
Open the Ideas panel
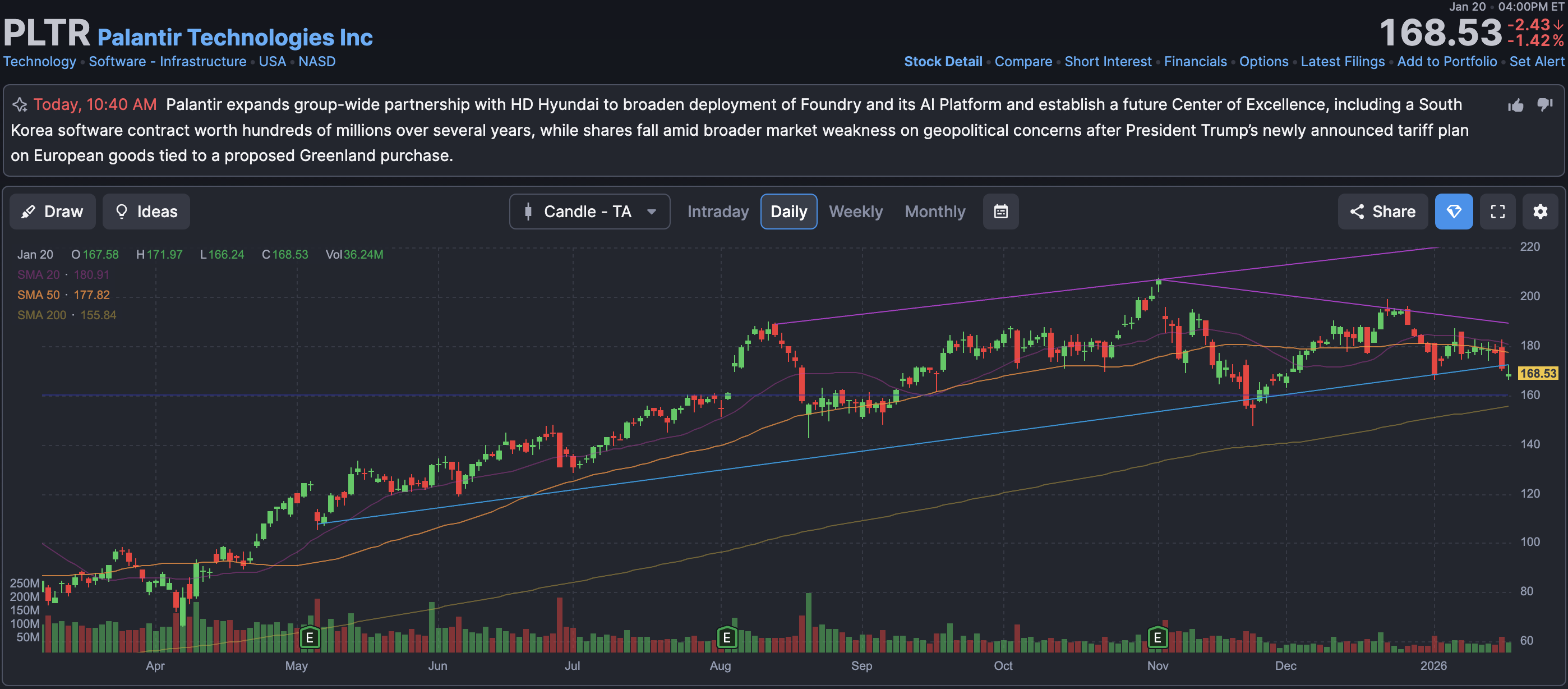pyautogui.click(x=146, y=212)
